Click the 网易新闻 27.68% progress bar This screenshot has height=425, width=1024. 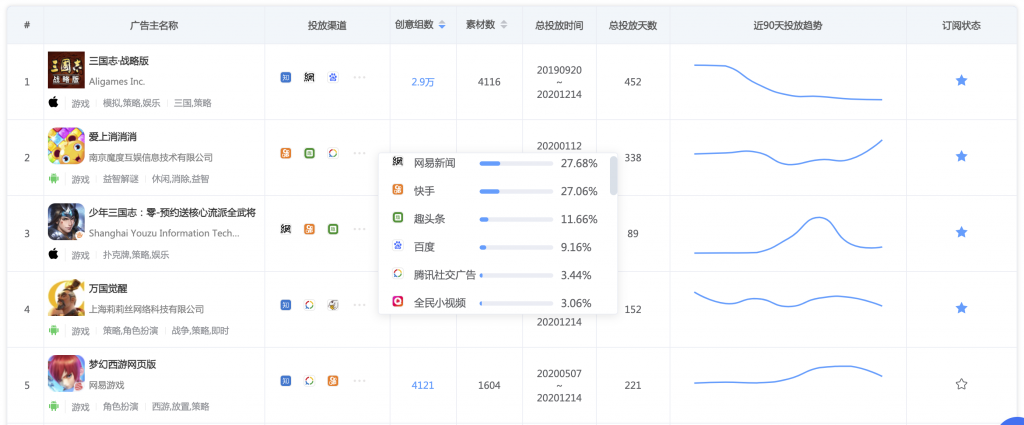pyautogui.click(x=516, y=163)
